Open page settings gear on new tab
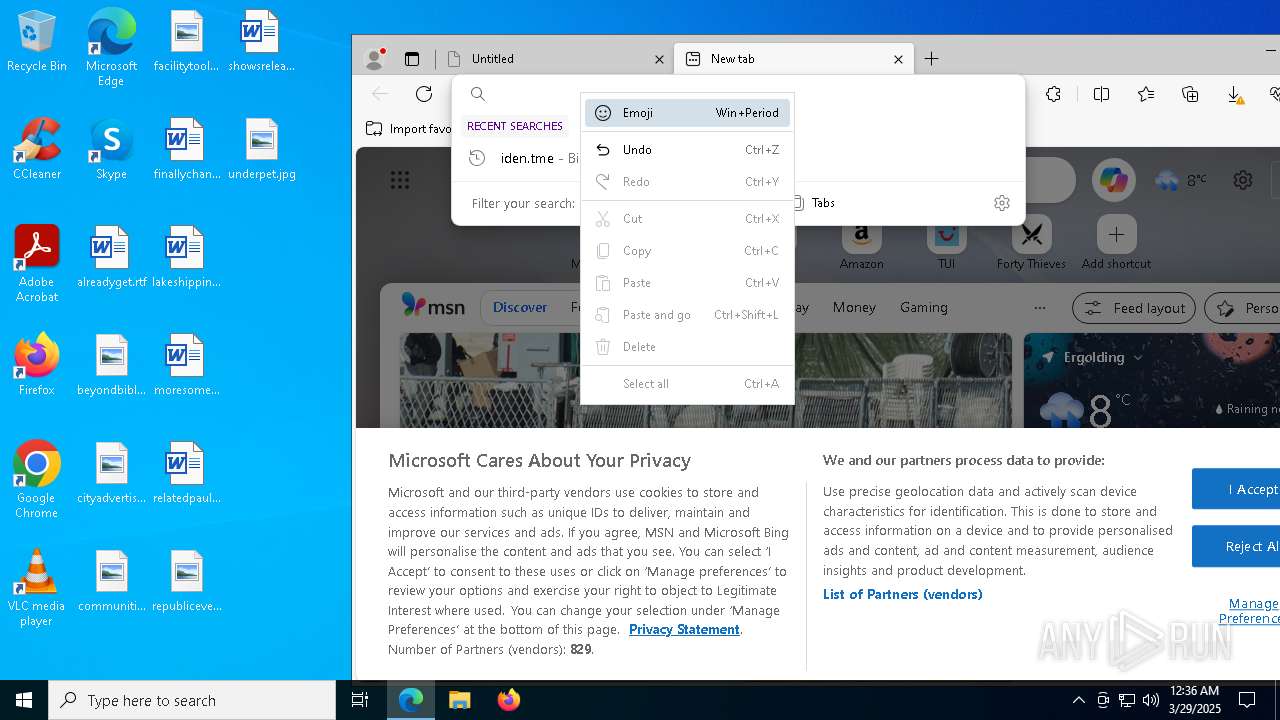 point(1243,180)
